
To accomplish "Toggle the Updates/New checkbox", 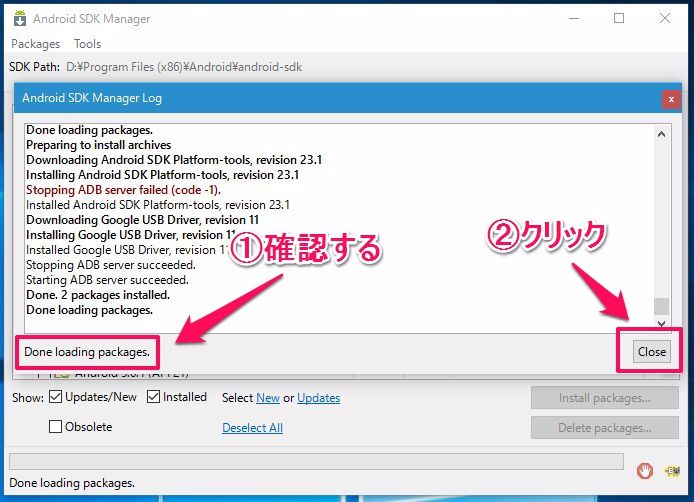I will [55, 397].
